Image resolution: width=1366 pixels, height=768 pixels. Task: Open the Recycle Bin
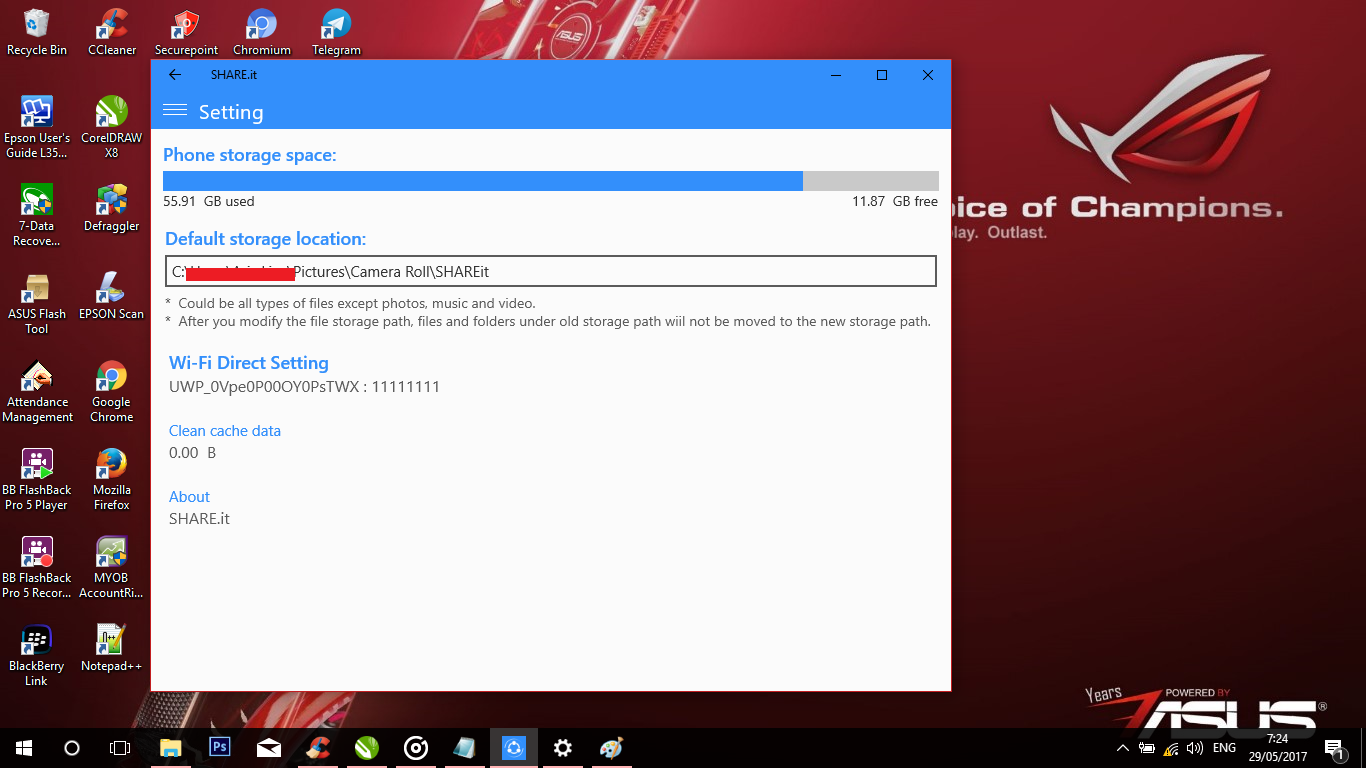[x=36, y=25]
